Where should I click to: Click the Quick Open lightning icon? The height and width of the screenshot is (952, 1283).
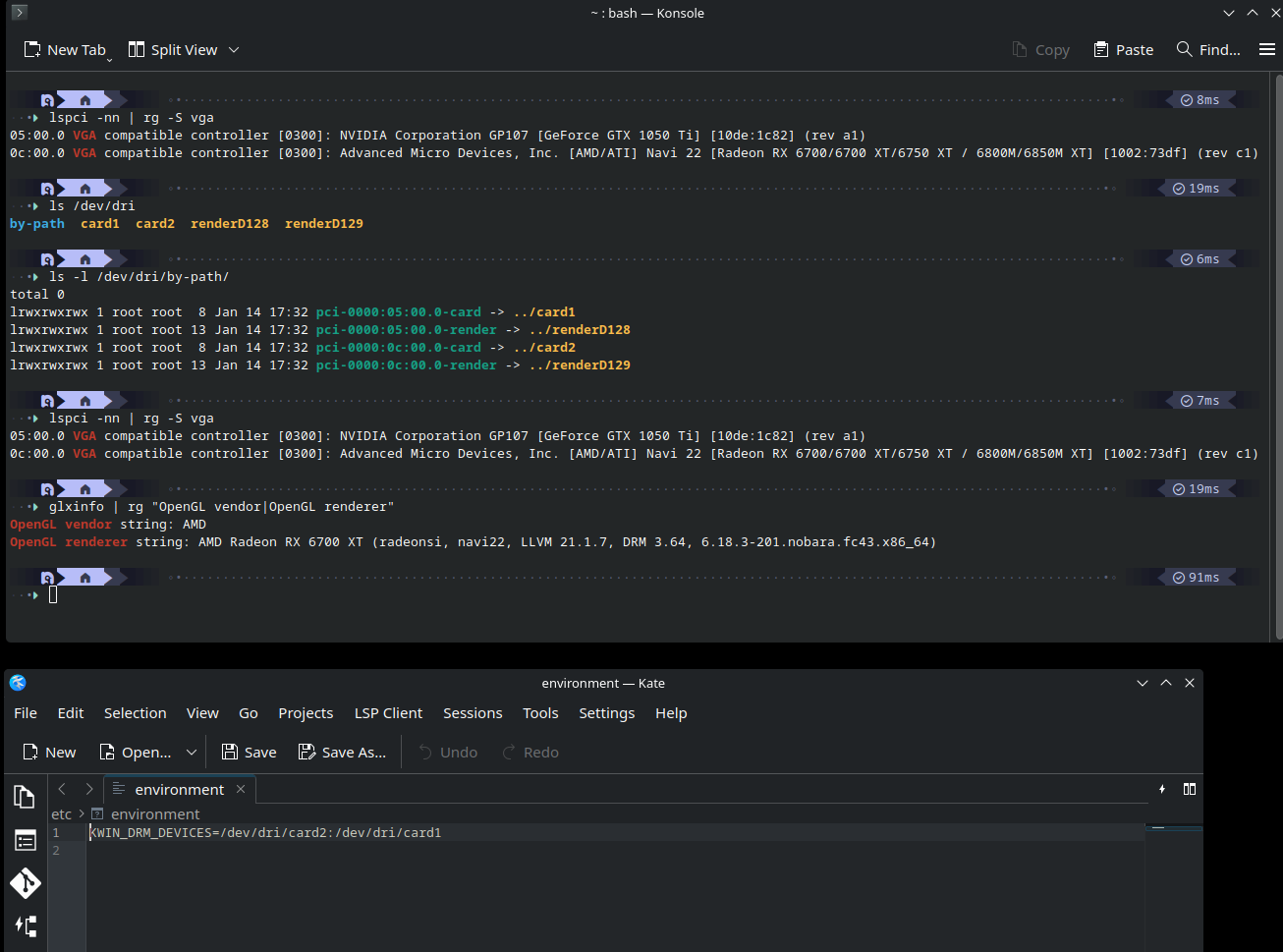point(1162,789)
